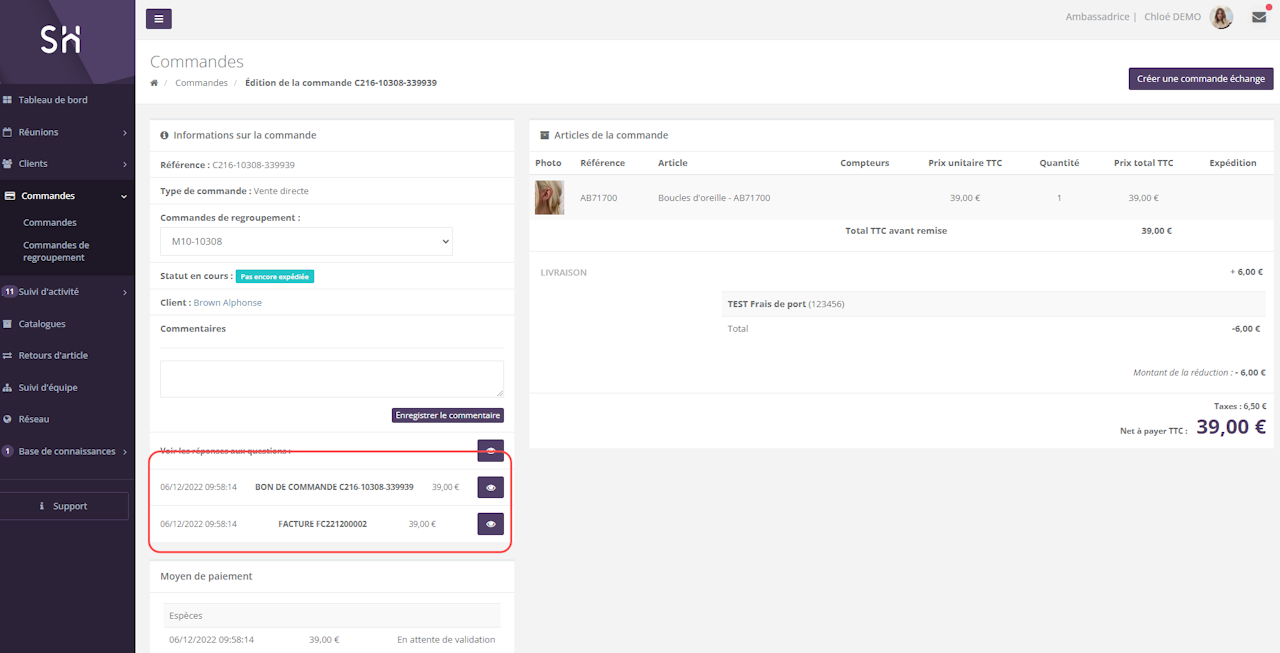
Task: Click Créer une commande échange button
Action: 1200,79
